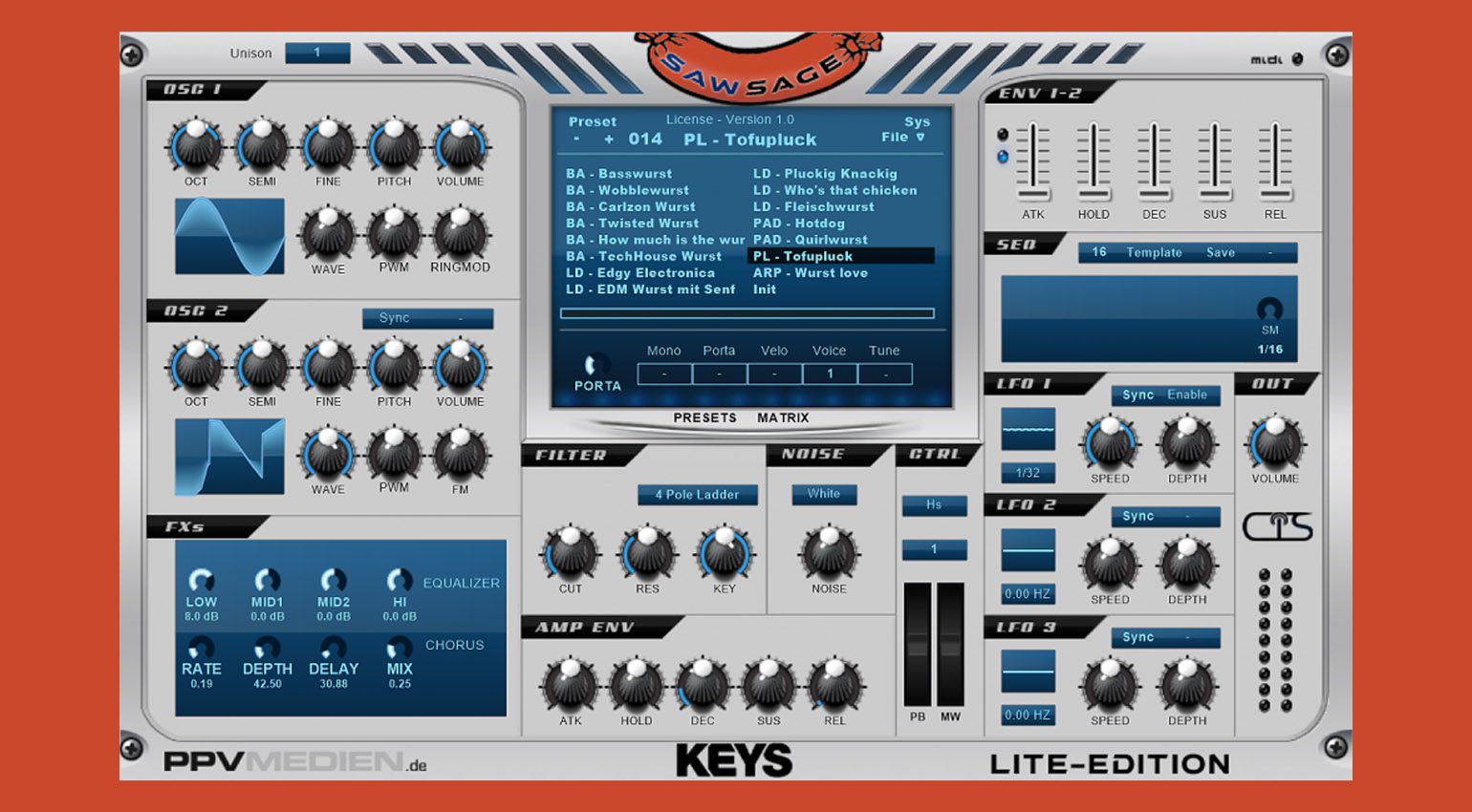Toggle the Porta setting box
The image size is (1472, 812).
[720, 374]
